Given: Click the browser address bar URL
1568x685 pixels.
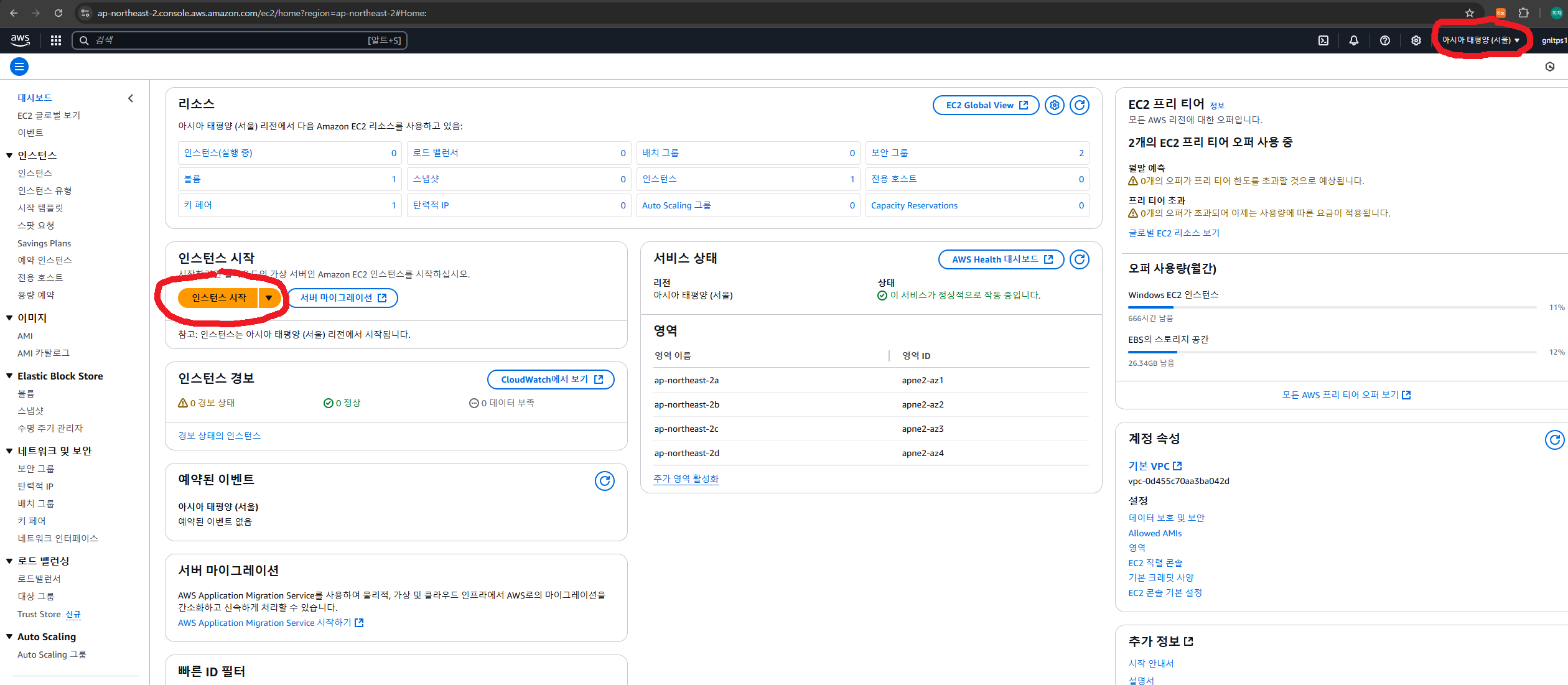Looking at the screenshot, I should click(x=262, y=13).
